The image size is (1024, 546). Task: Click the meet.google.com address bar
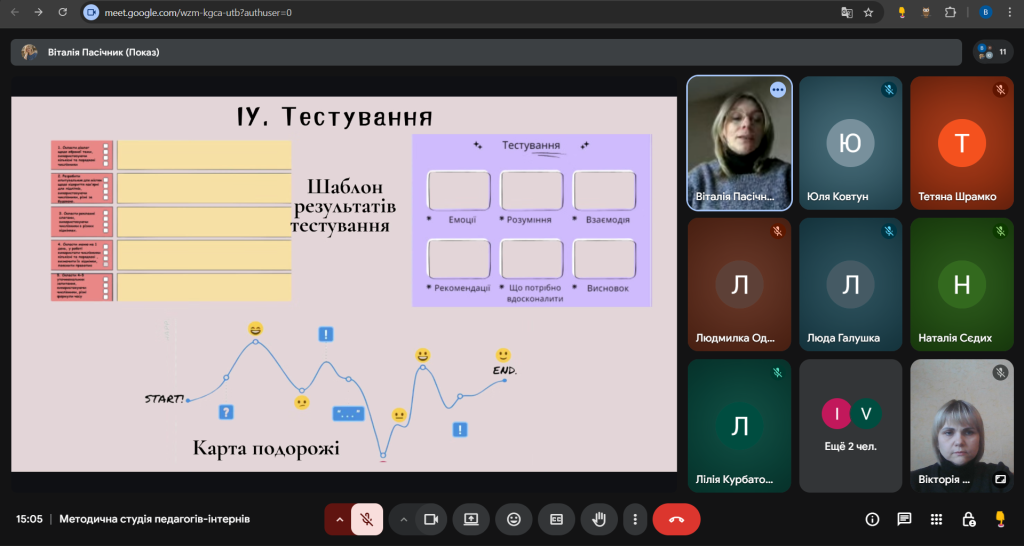400,12
